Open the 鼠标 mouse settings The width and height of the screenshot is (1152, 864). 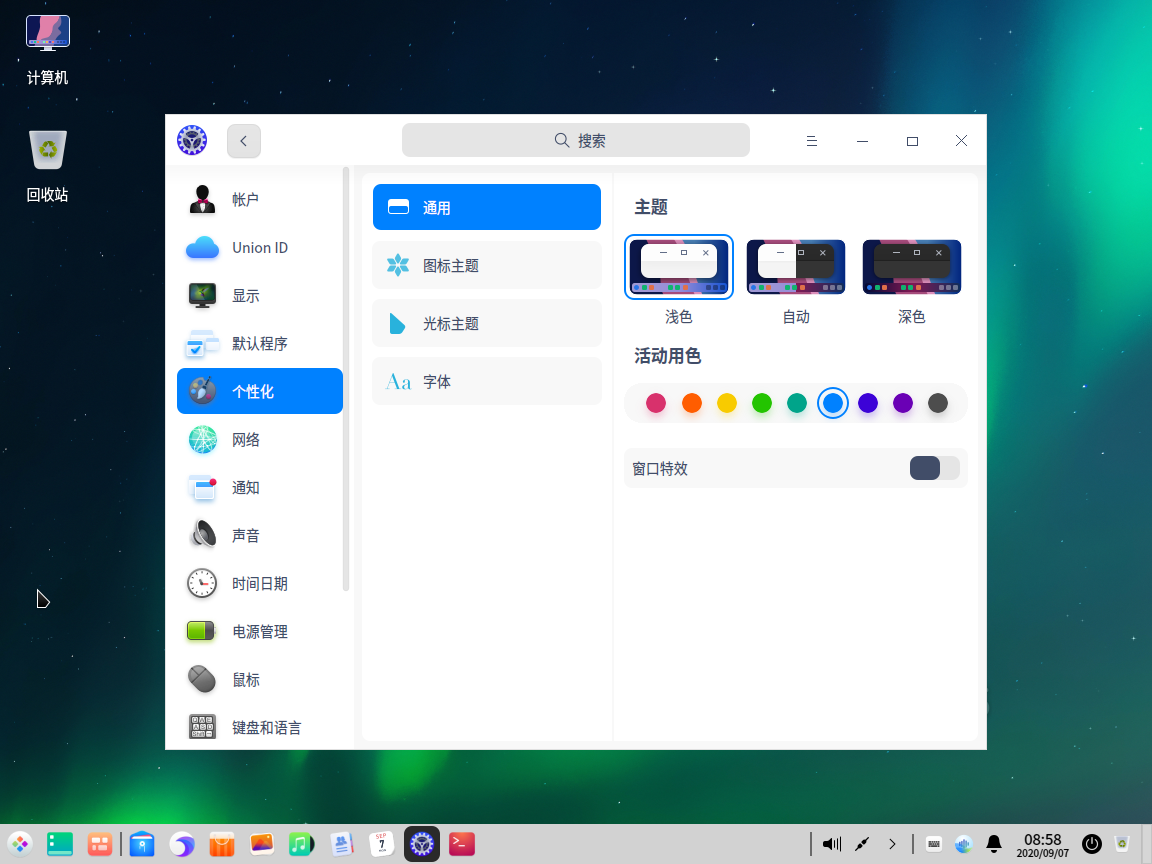coord(259,680)
